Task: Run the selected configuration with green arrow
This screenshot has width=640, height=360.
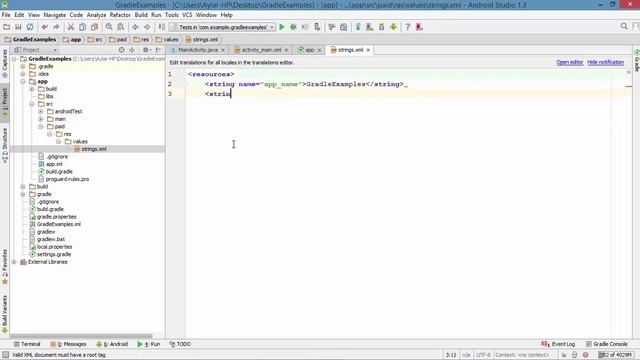Action: click(x=282, y=27)
